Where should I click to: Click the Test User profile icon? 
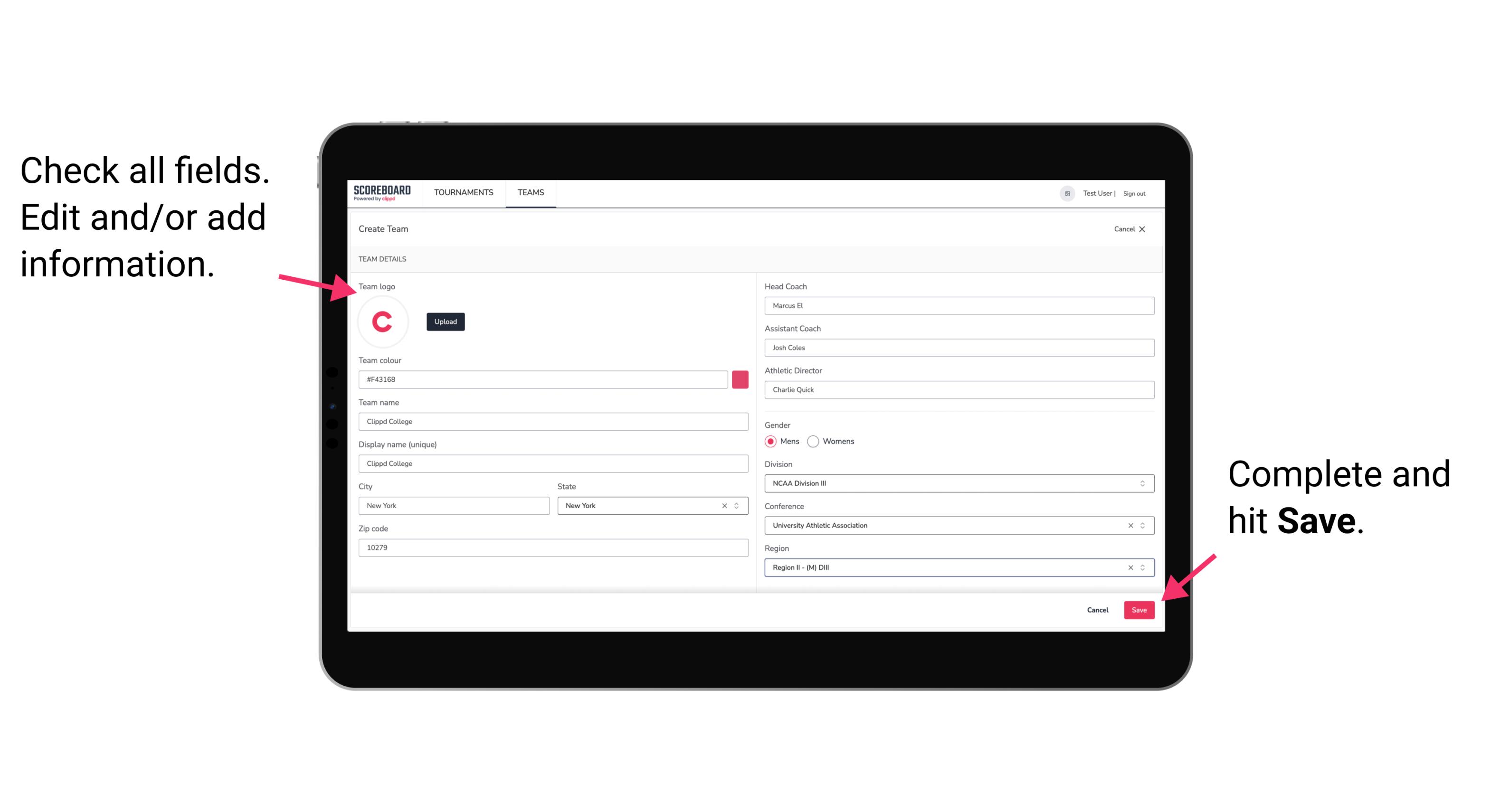point(1064,193)
